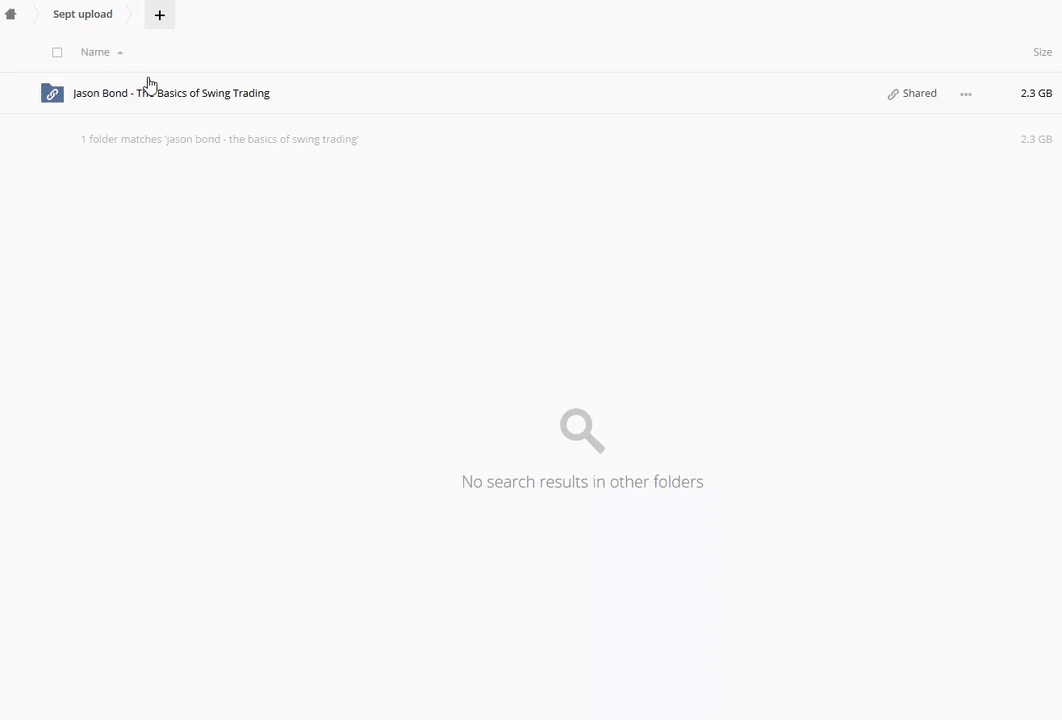Sort the list by the Size column

[1042, 52]
